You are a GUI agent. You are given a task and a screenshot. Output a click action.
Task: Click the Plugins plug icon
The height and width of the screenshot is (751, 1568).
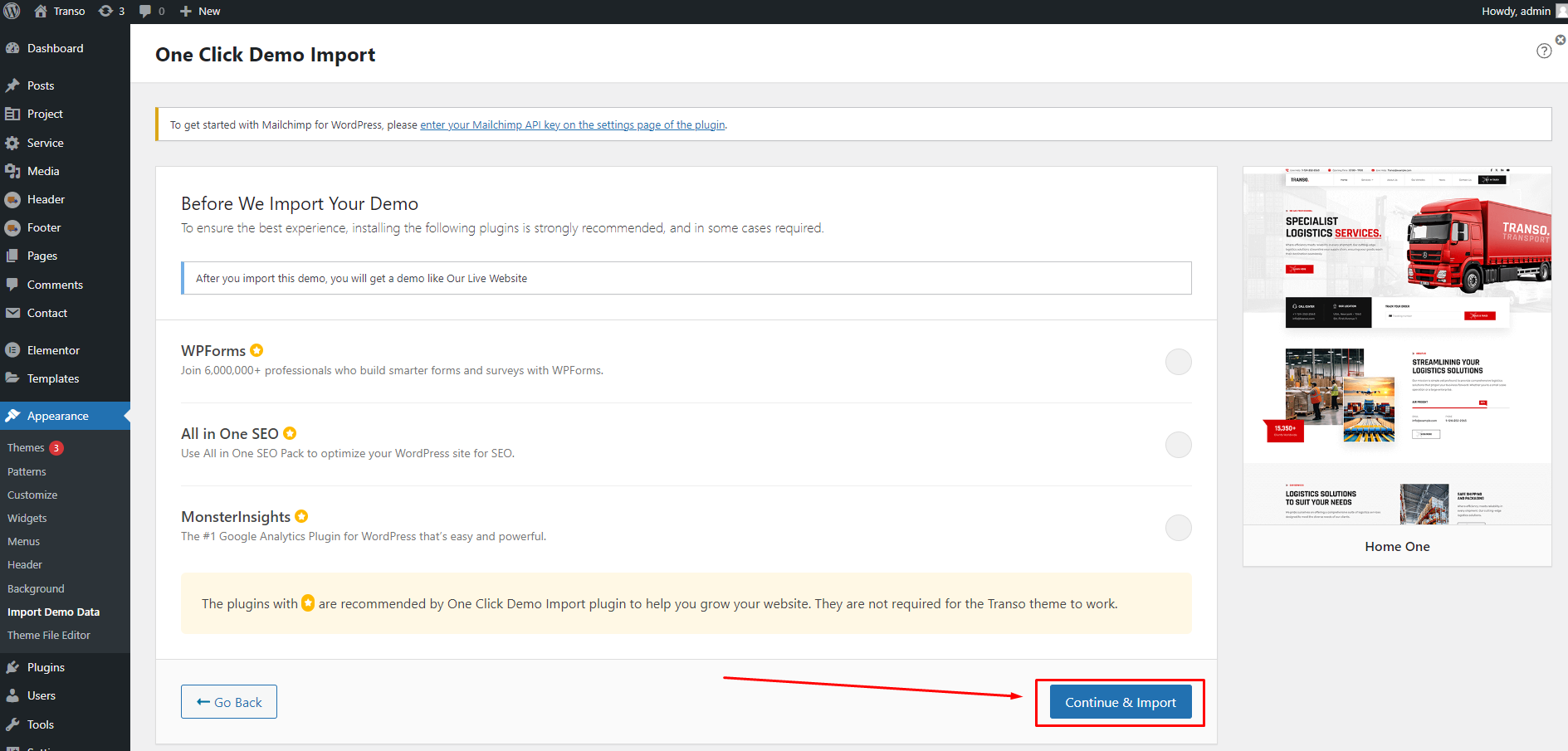12,667
